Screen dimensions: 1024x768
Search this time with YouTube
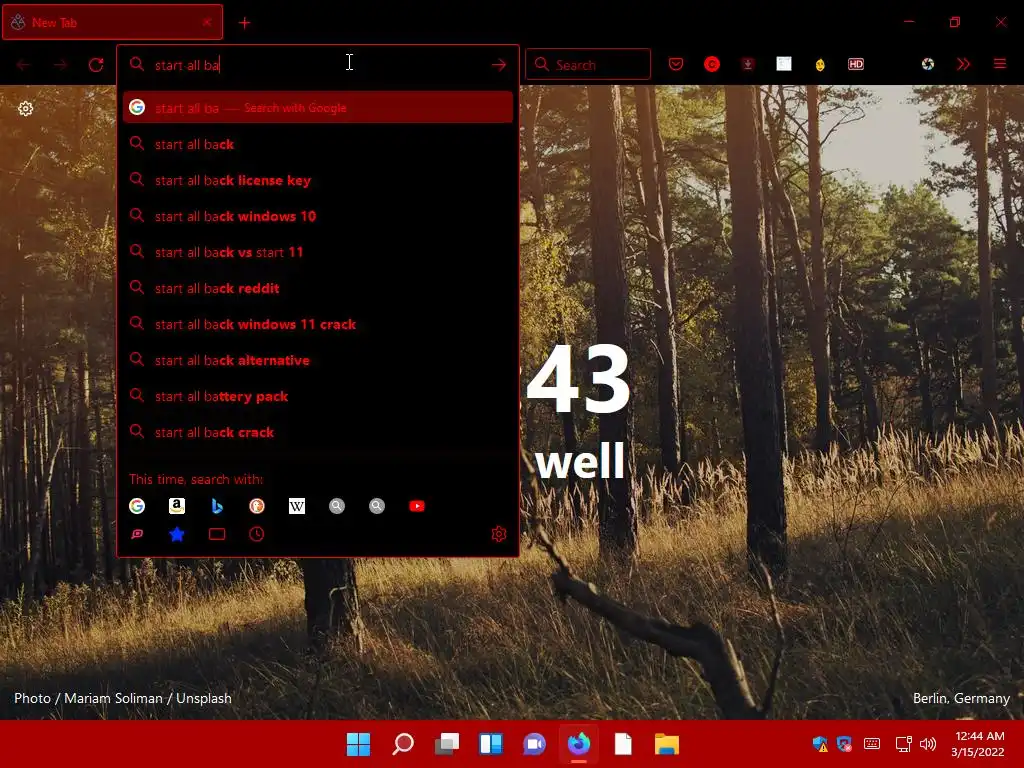click(417, 505)
